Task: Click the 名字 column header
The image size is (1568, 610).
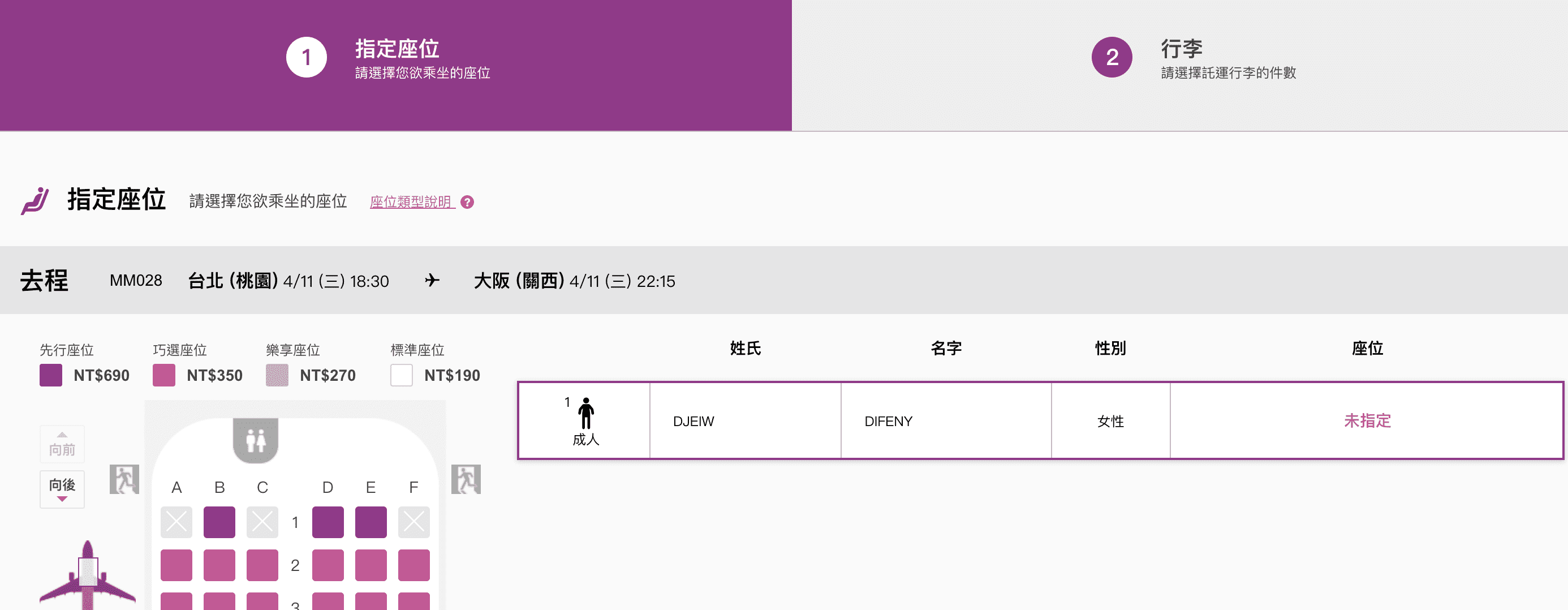Action: click(946, 348)
